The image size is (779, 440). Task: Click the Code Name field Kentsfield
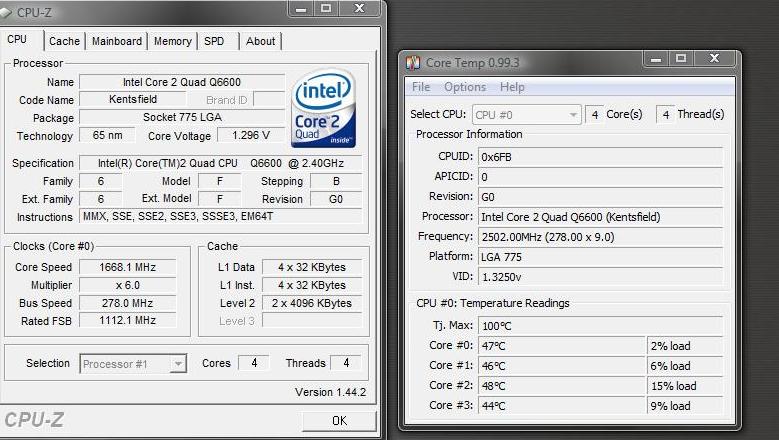[133, 99]
